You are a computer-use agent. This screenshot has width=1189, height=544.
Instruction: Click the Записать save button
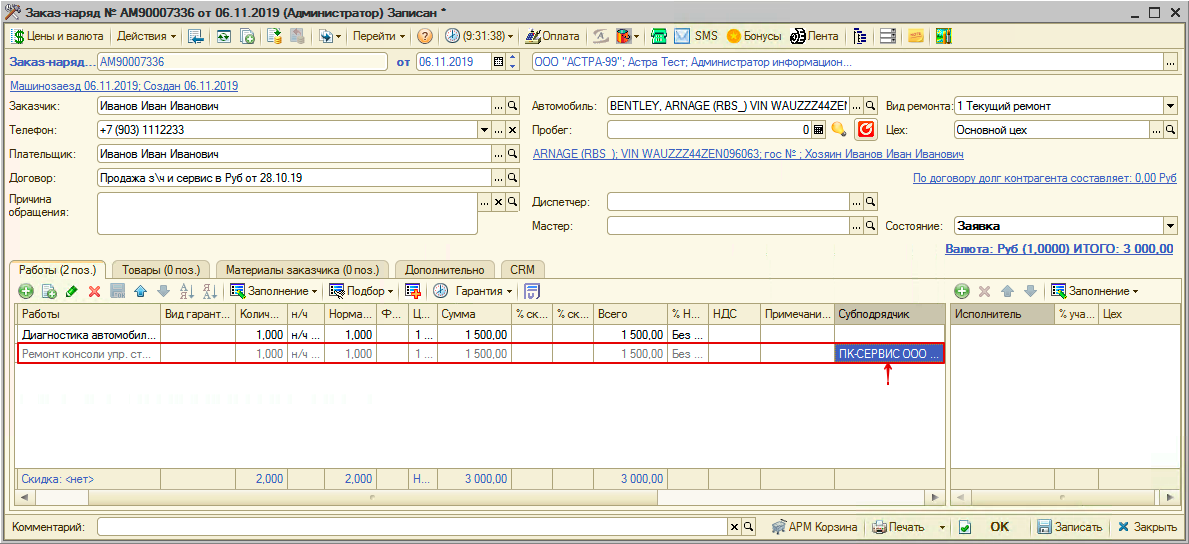1069,527
